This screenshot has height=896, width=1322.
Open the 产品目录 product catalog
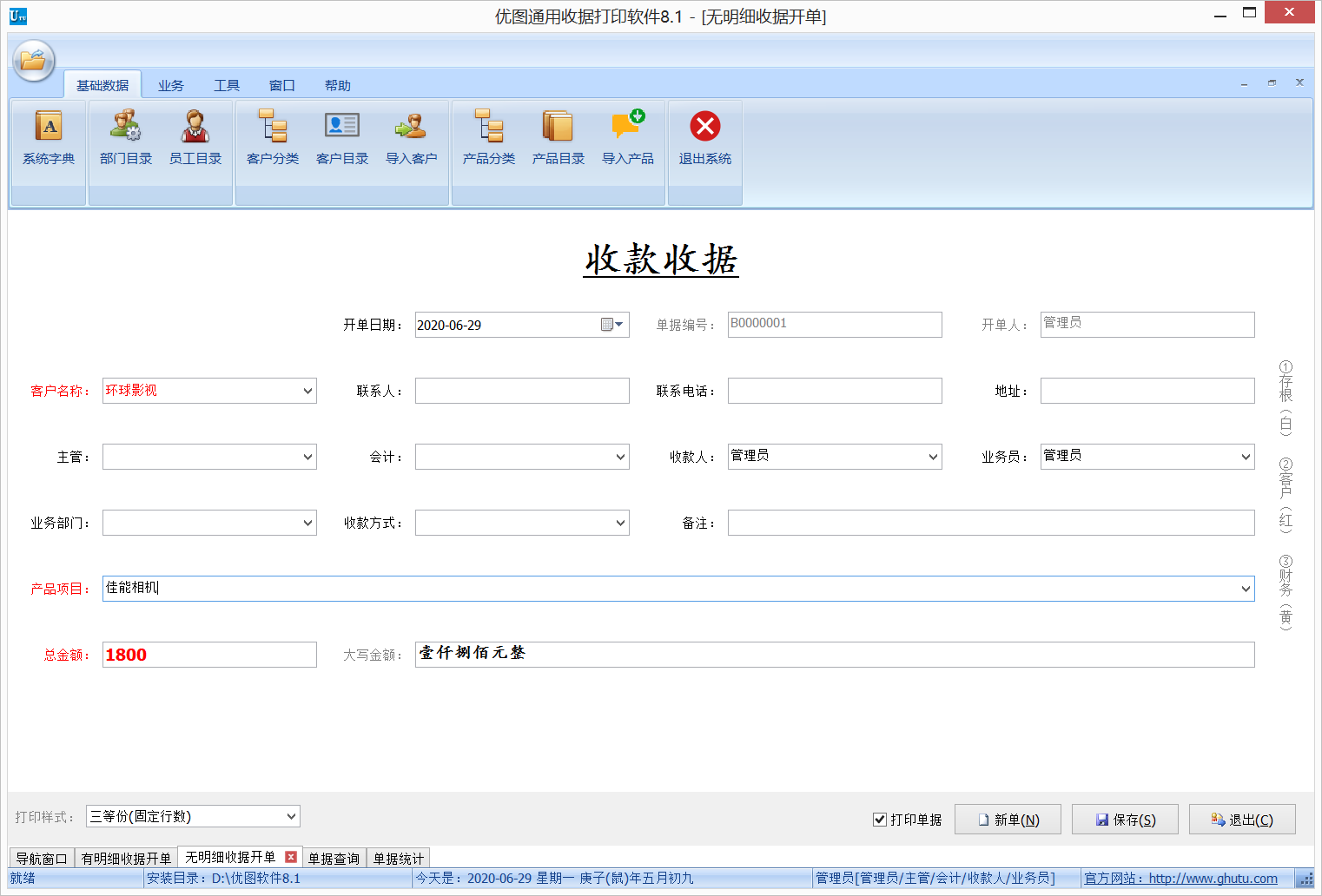(x=559, y=139)
